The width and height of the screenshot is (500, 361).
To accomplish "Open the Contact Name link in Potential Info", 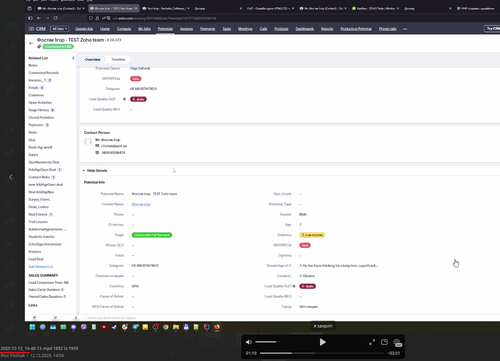I will coord(141,204).
